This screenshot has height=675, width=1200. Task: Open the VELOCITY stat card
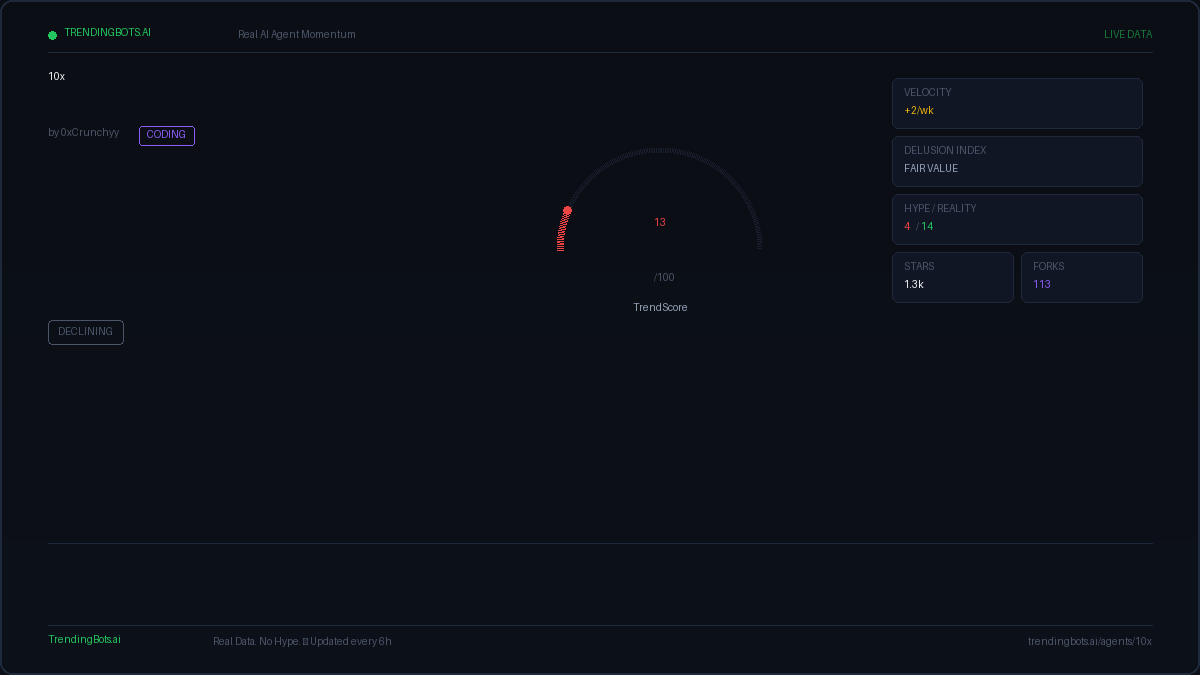point(1017,103)
